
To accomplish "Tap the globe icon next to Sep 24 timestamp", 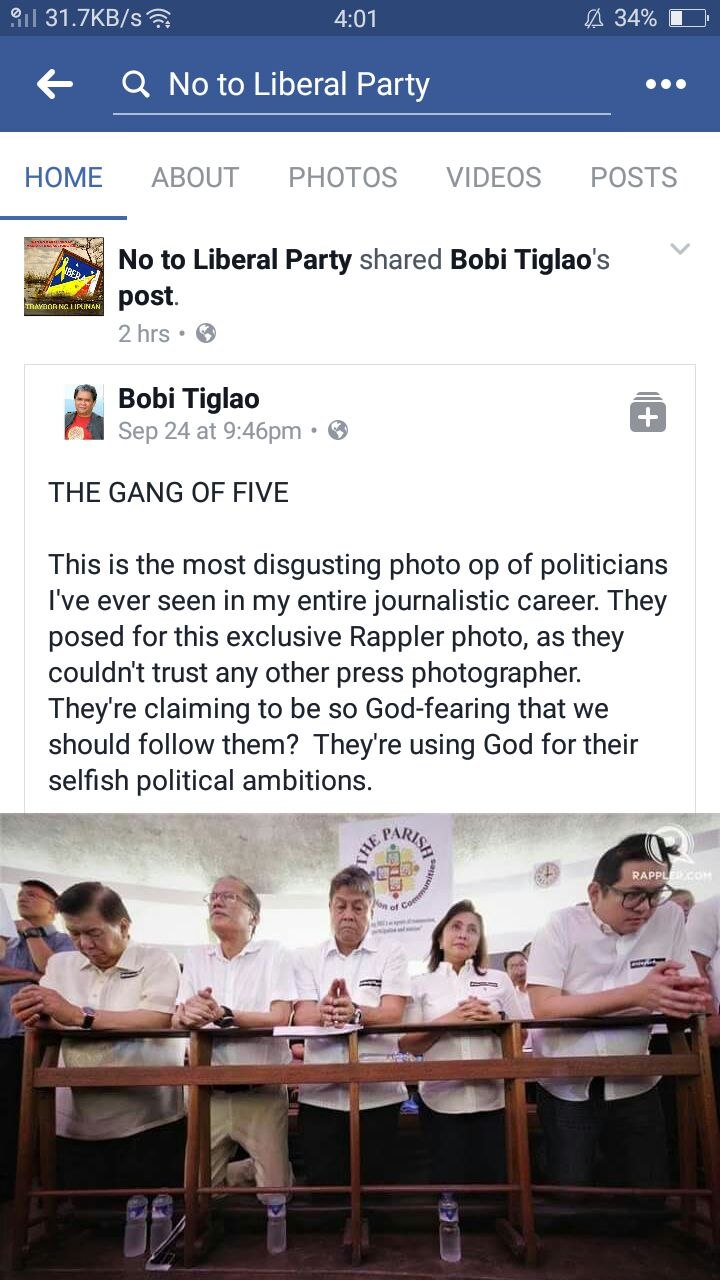I will tap(338, 430).
